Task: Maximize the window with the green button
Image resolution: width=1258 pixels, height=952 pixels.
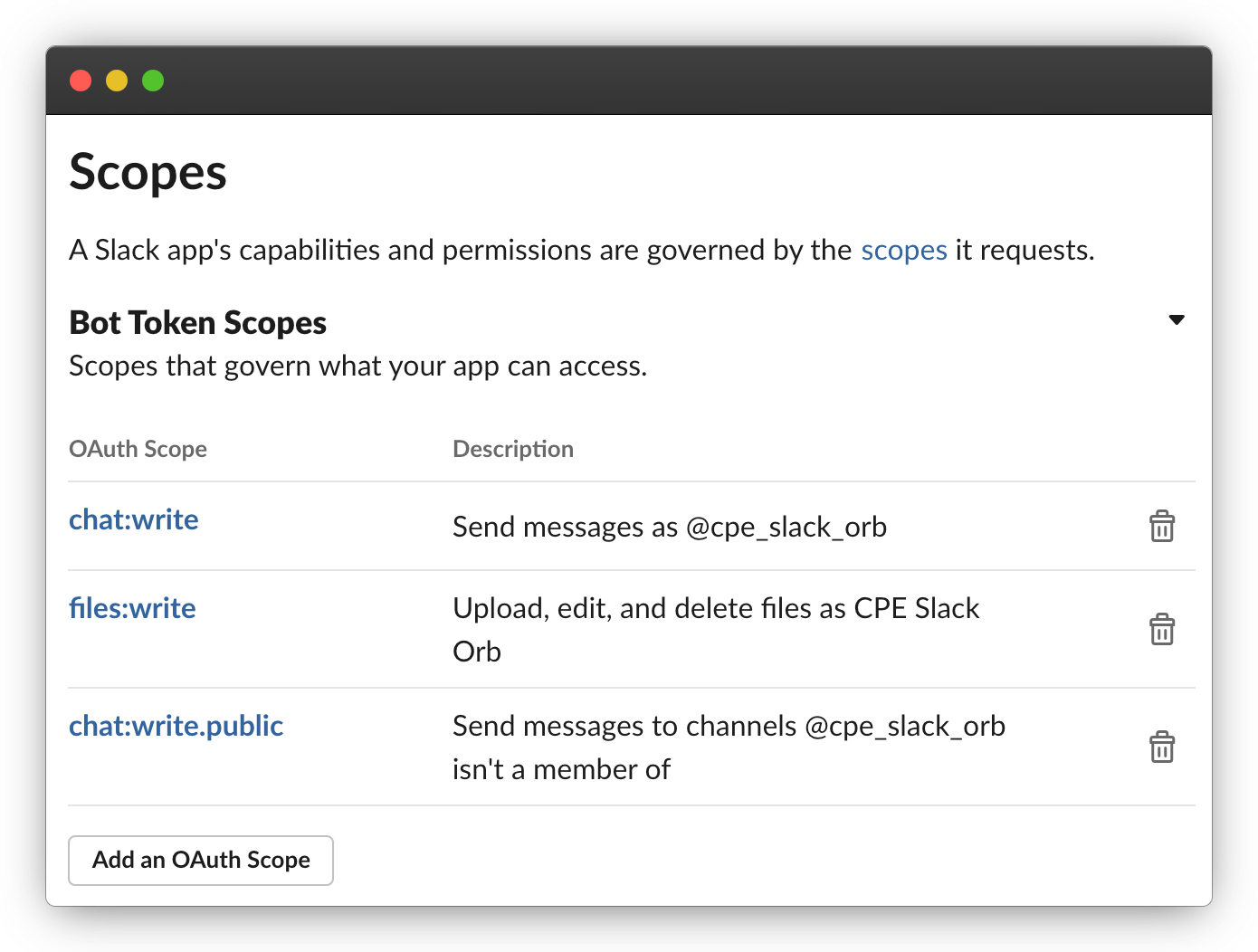Action: coord(153,81)
